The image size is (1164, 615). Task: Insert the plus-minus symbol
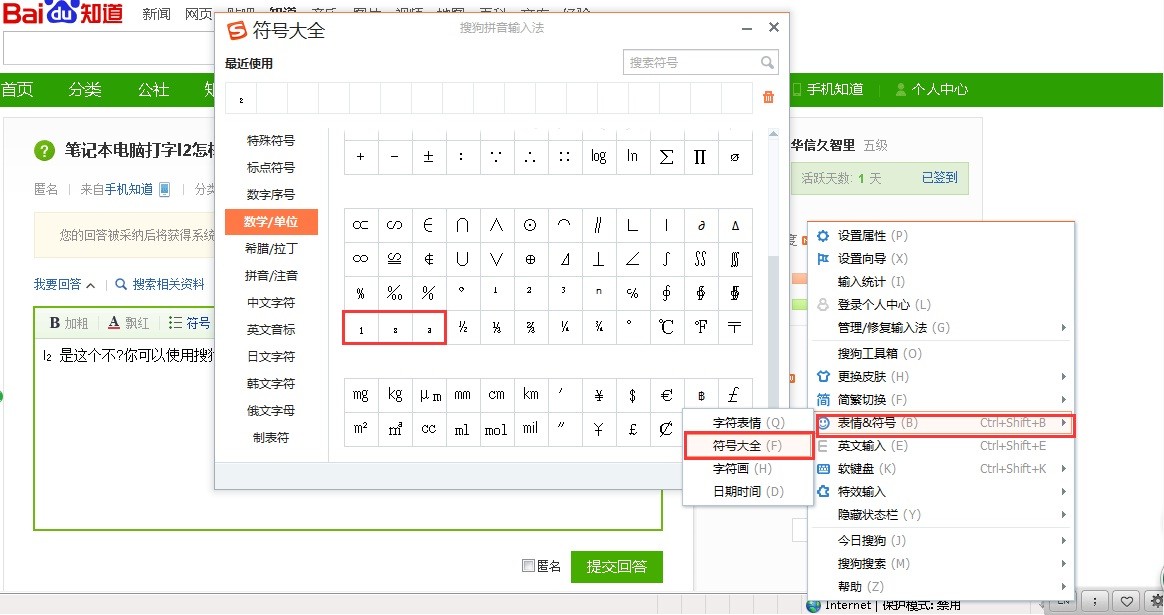tap(428, 157)
